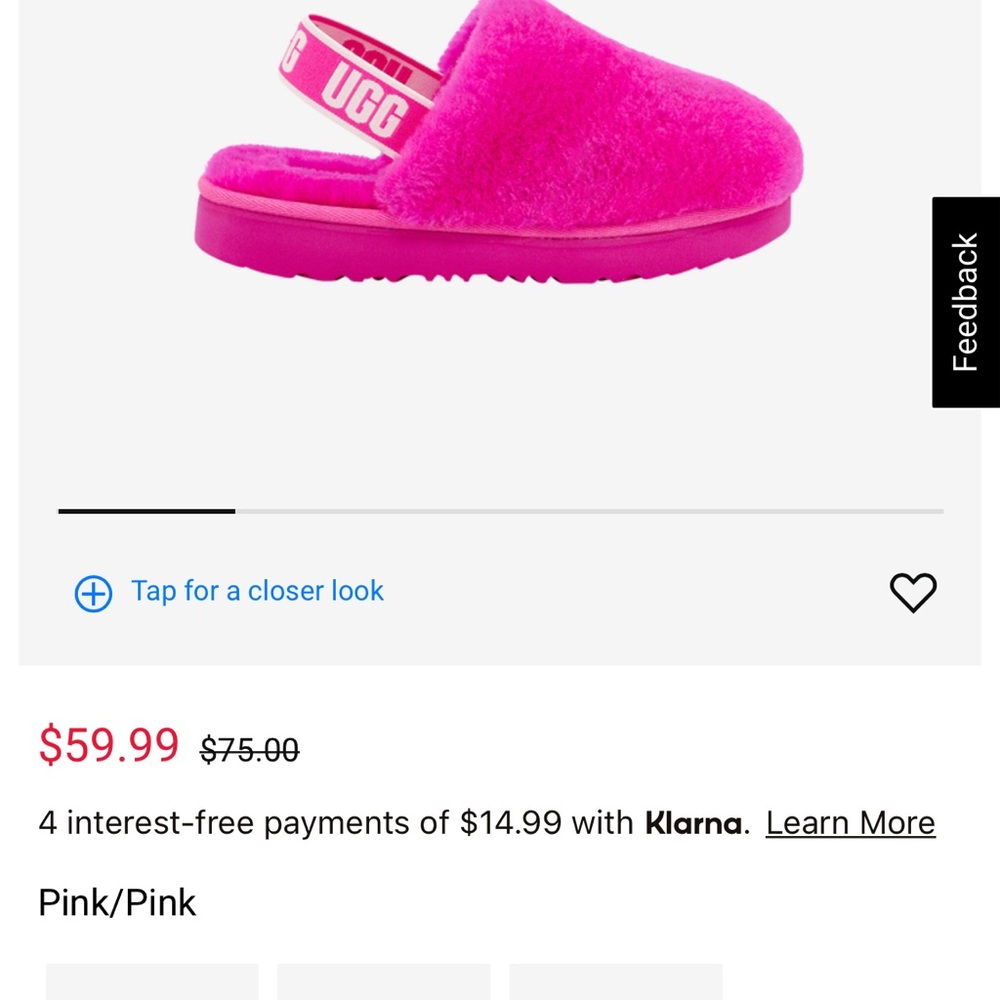Click the Learn More link for Klarna
Screen dimensions: 1000x1000
click(x=850, y=822)
